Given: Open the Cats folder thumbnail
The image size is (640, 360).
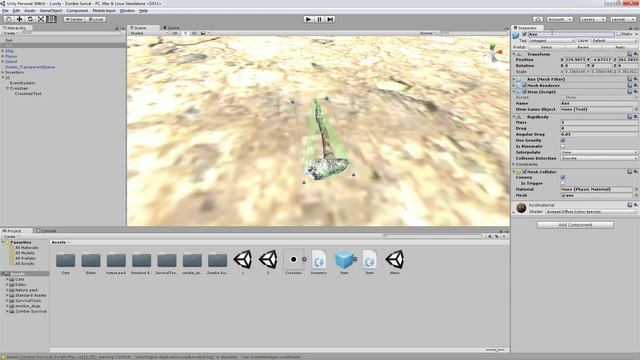Looking at the screenshot, I should click(x=65, y=262).
